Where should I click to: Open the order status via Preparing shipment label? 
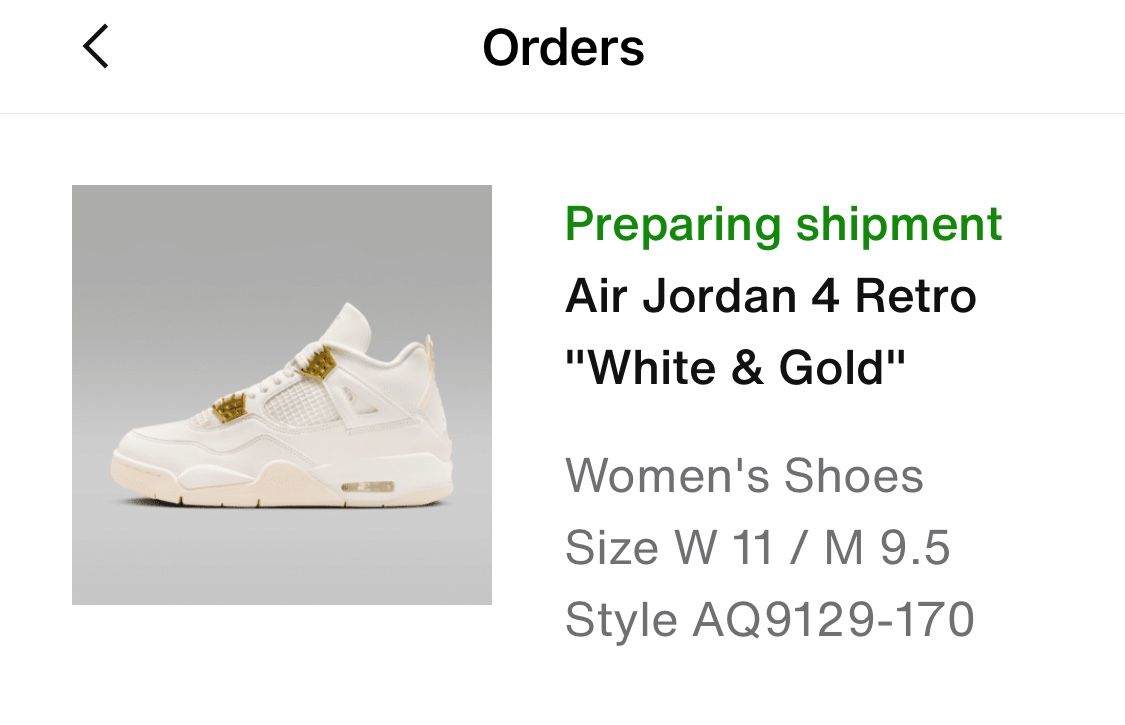point(783,223)
